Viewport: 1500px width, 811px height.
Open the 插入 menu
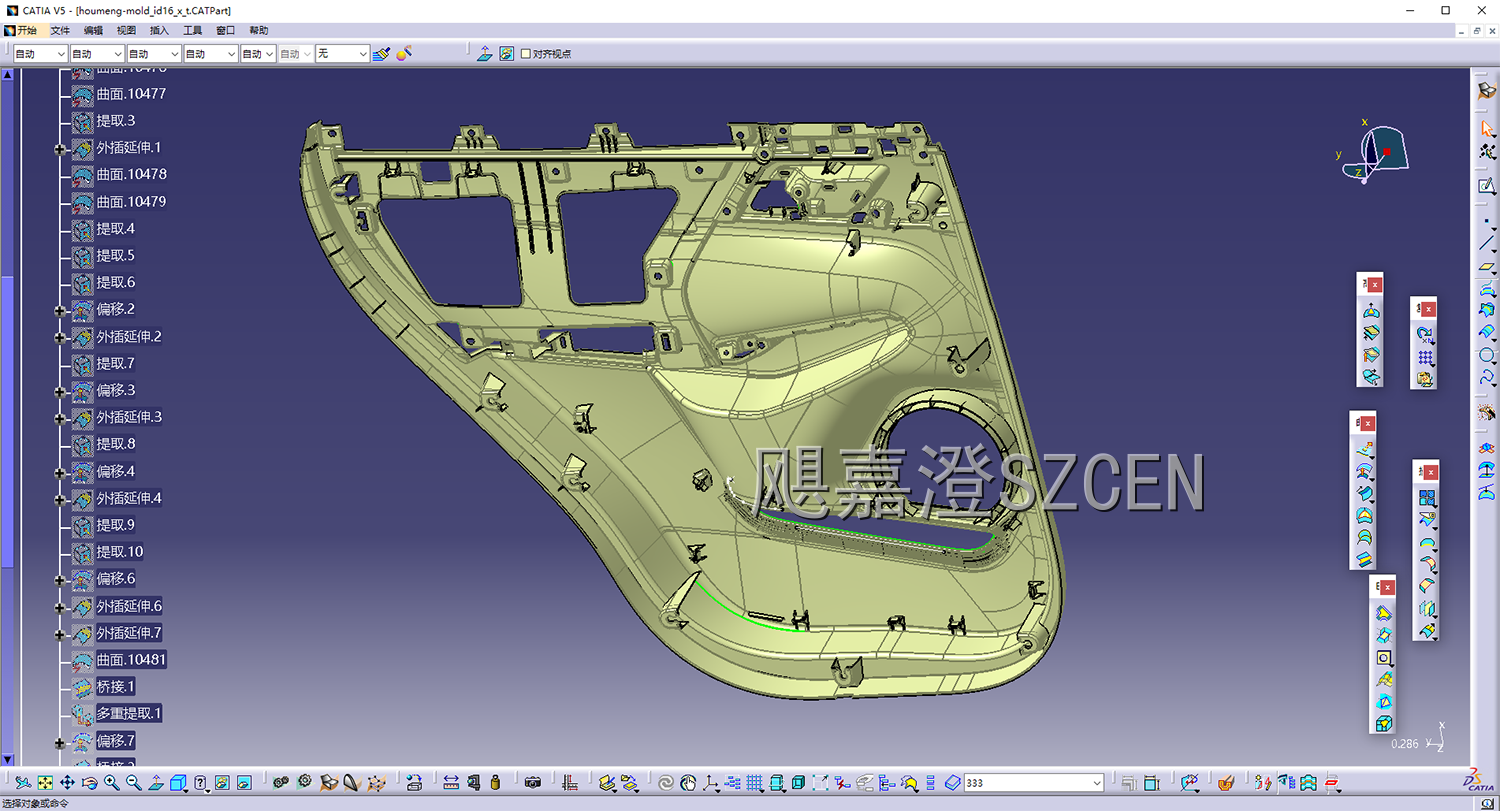coord(160,31)
